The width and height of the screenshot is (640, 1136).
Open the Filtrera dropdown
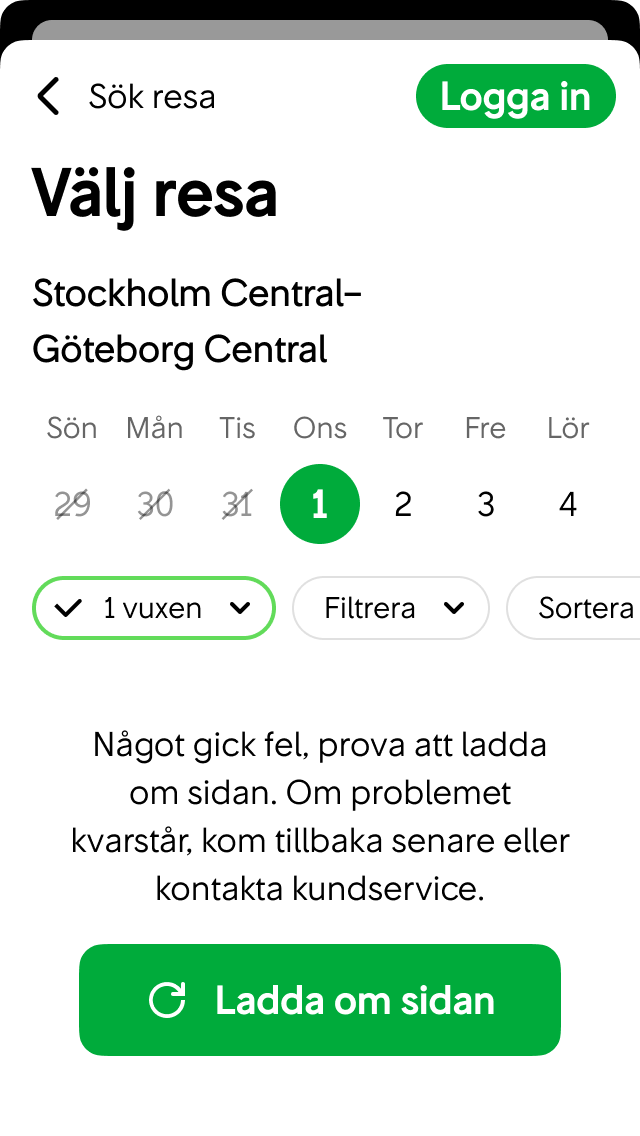tap(390, 608)
